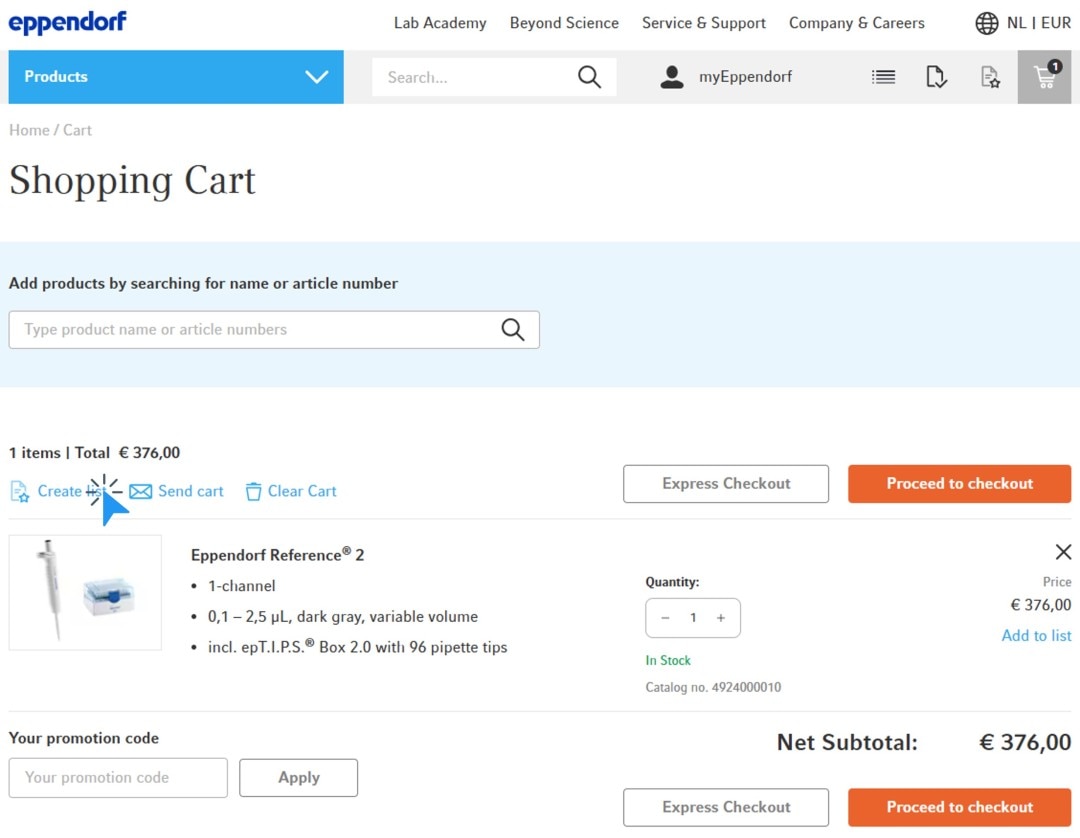Open the list view icon in header
Image resolution: width=1080 pixels, height=838 pixels.
pyautogui.click(x=883, y=77)
